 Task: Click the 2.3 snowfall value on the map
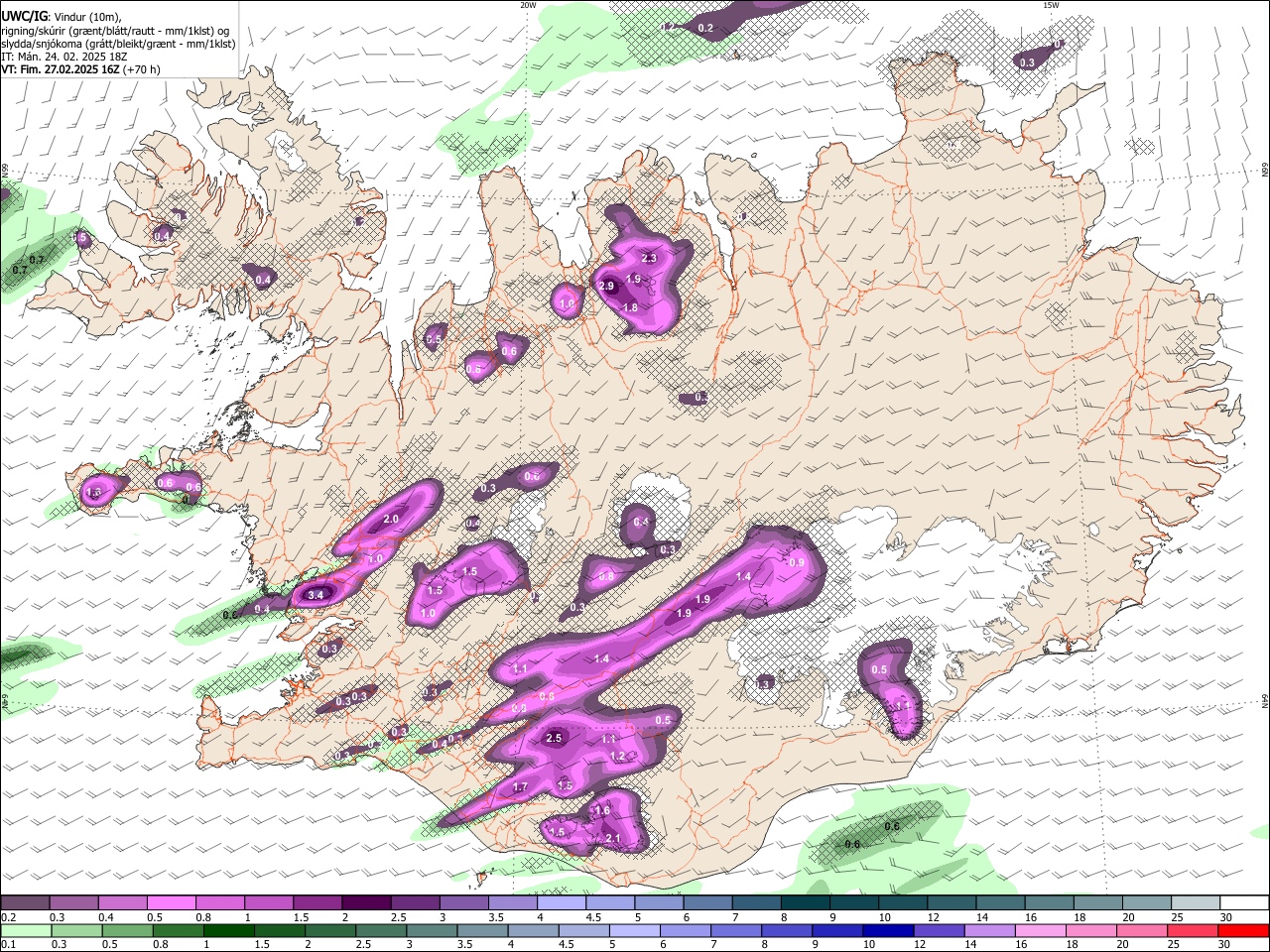pyautogui.click(x=649, y=258)
